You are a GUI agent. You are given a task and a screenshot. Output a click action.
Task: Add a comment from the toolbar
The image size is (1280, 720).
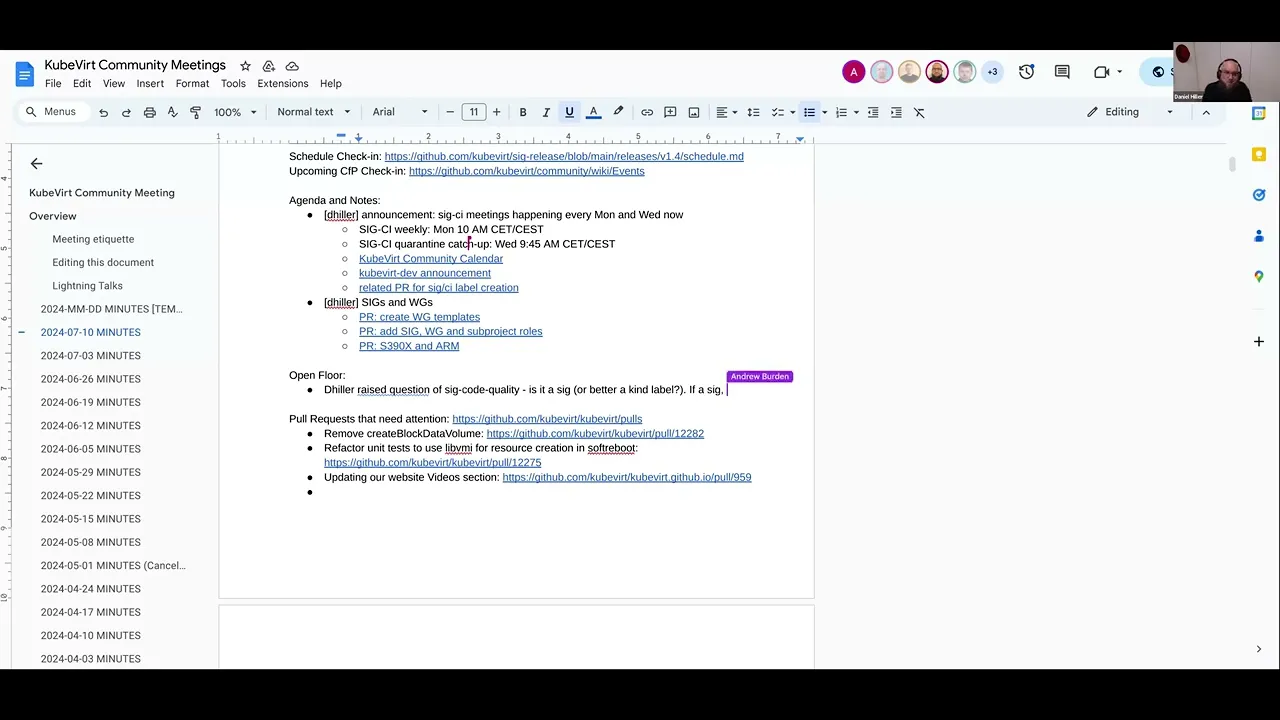coord(670,112)
